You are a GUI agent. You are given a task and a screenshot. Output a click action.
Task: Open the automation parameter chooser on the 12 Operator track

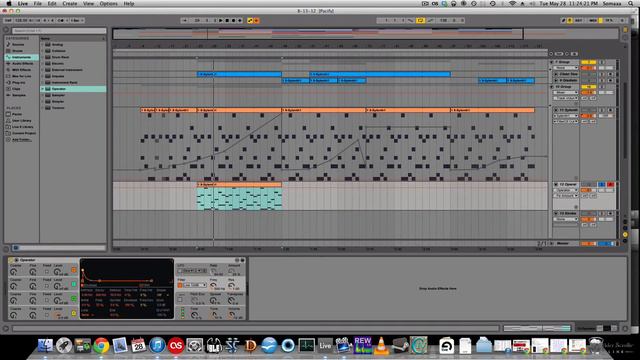(566, 196)
